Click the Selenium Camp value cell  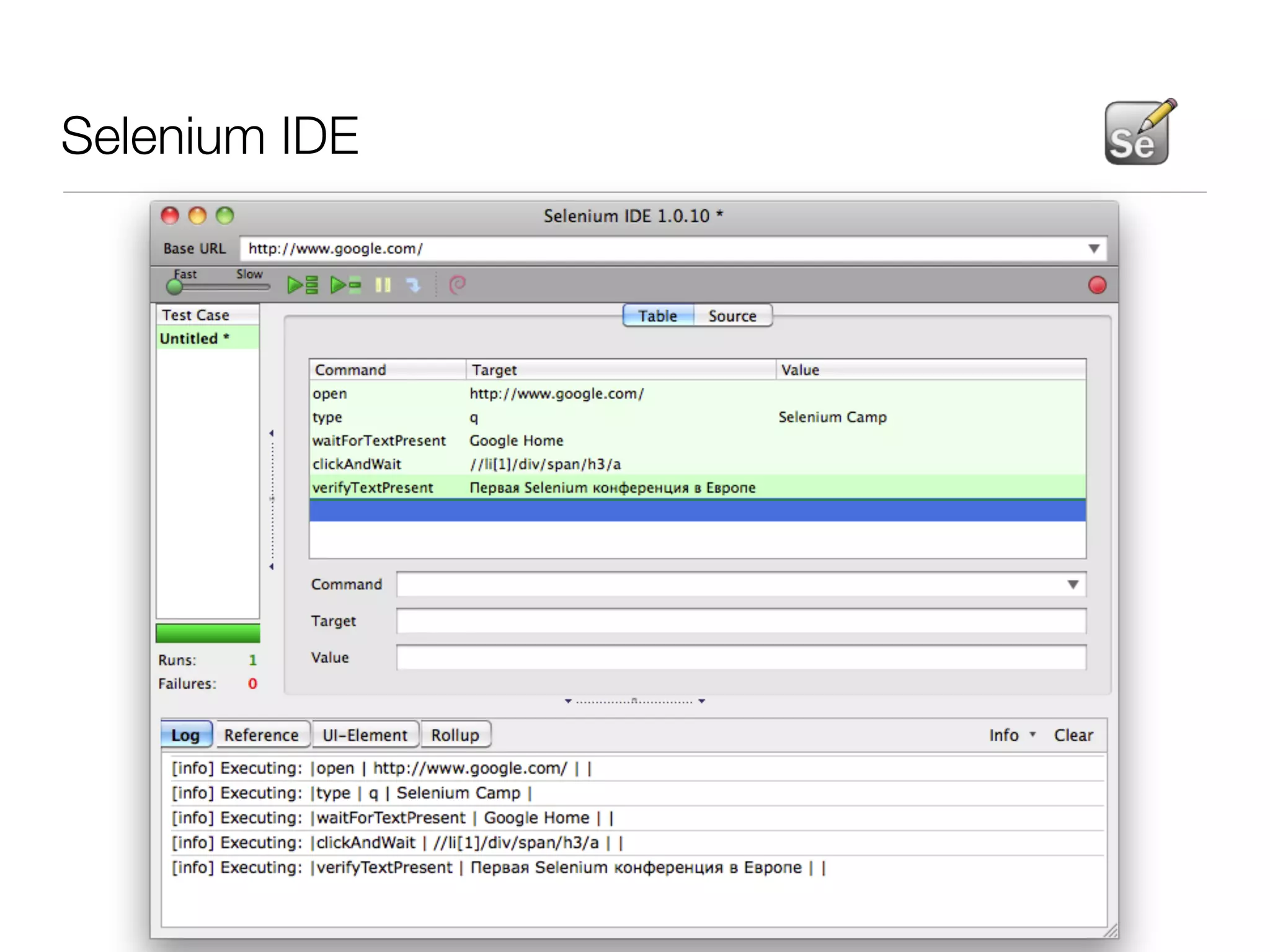832,417
